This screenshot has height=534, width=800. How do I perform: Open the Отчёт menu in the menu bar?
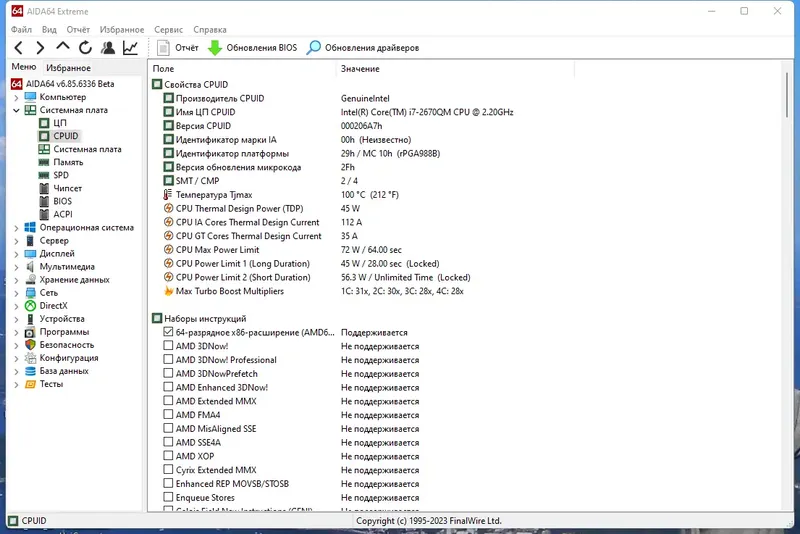78,30
